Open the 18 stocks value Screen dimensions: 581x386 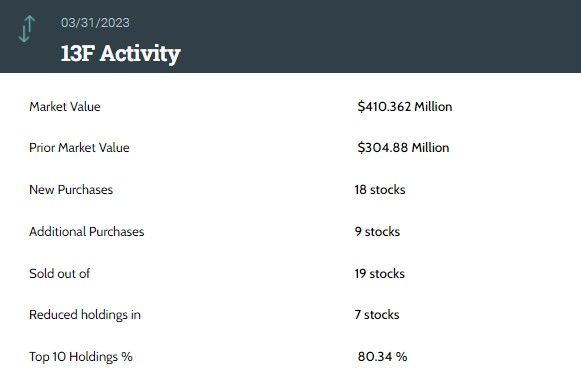click(x=380, y=189)
